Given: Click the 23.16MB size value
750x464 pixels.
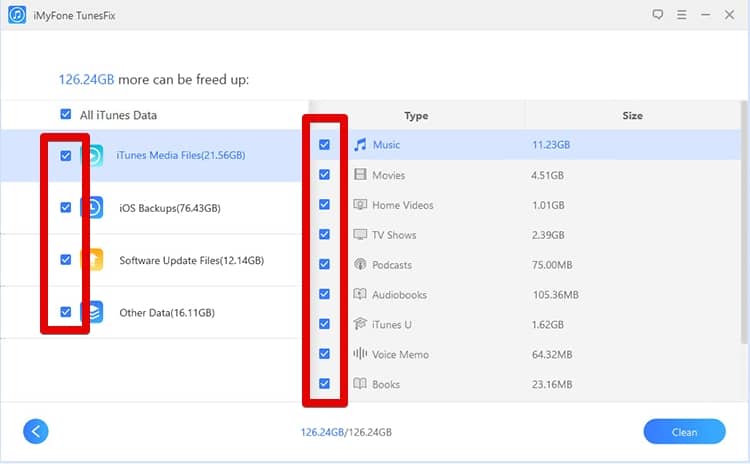Looking at the screenshot, I should (x=552, y=384).
